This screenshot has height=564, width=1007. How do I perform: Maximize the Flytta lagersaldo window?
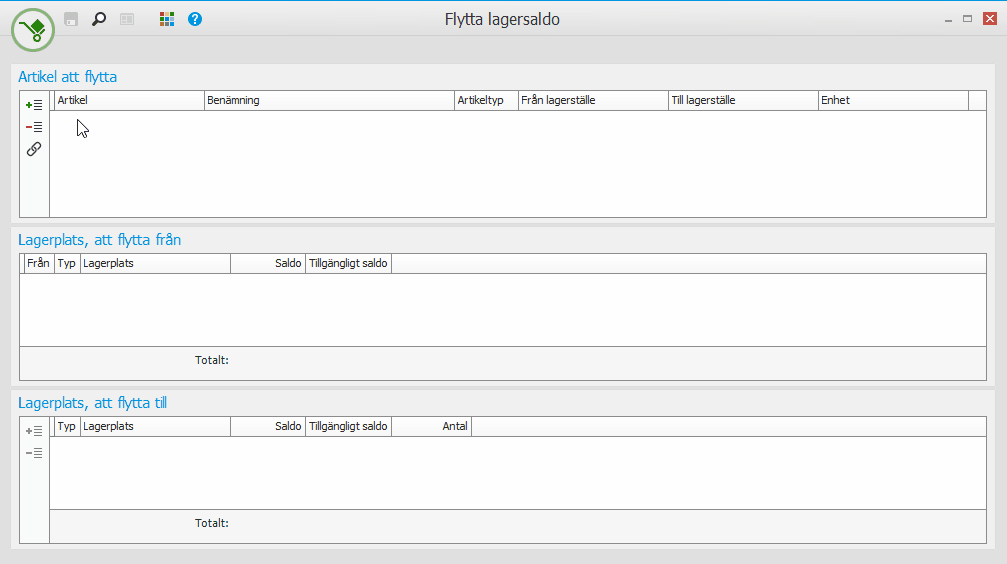click(x=967, y=19)
